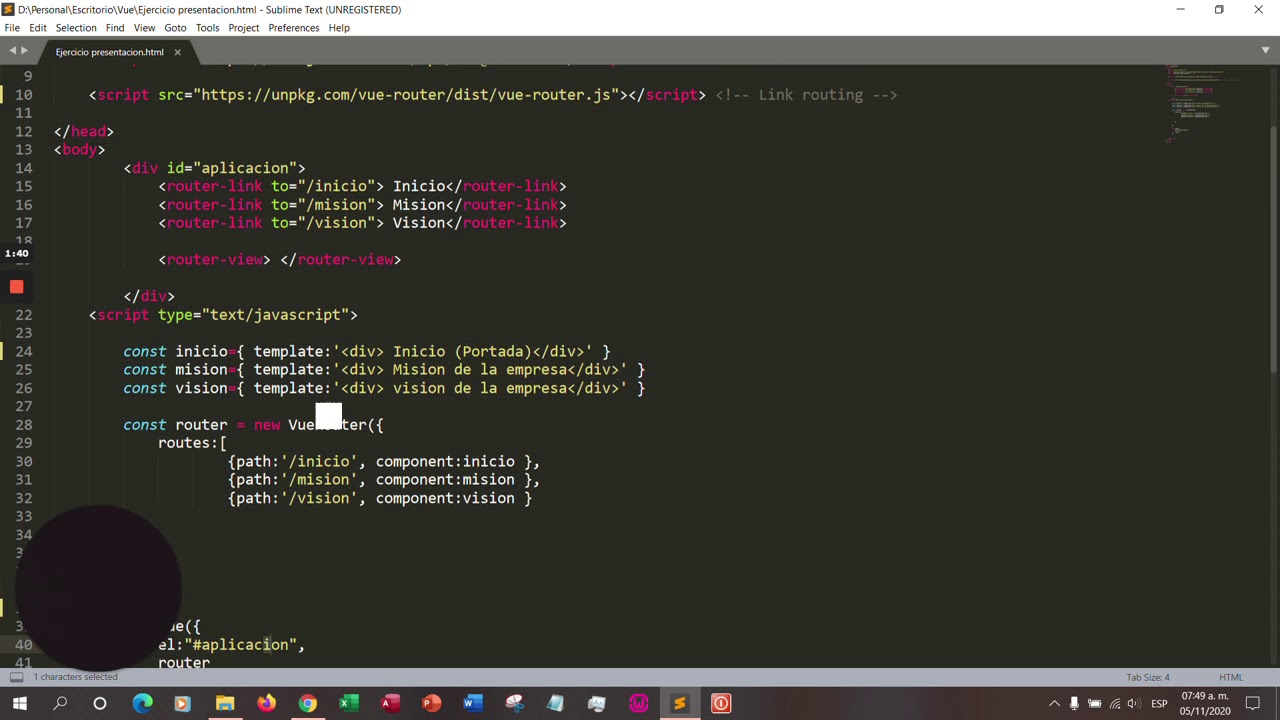1280x720 pixels.
Task: Click the red stop recording button
Action: [16, 288]
